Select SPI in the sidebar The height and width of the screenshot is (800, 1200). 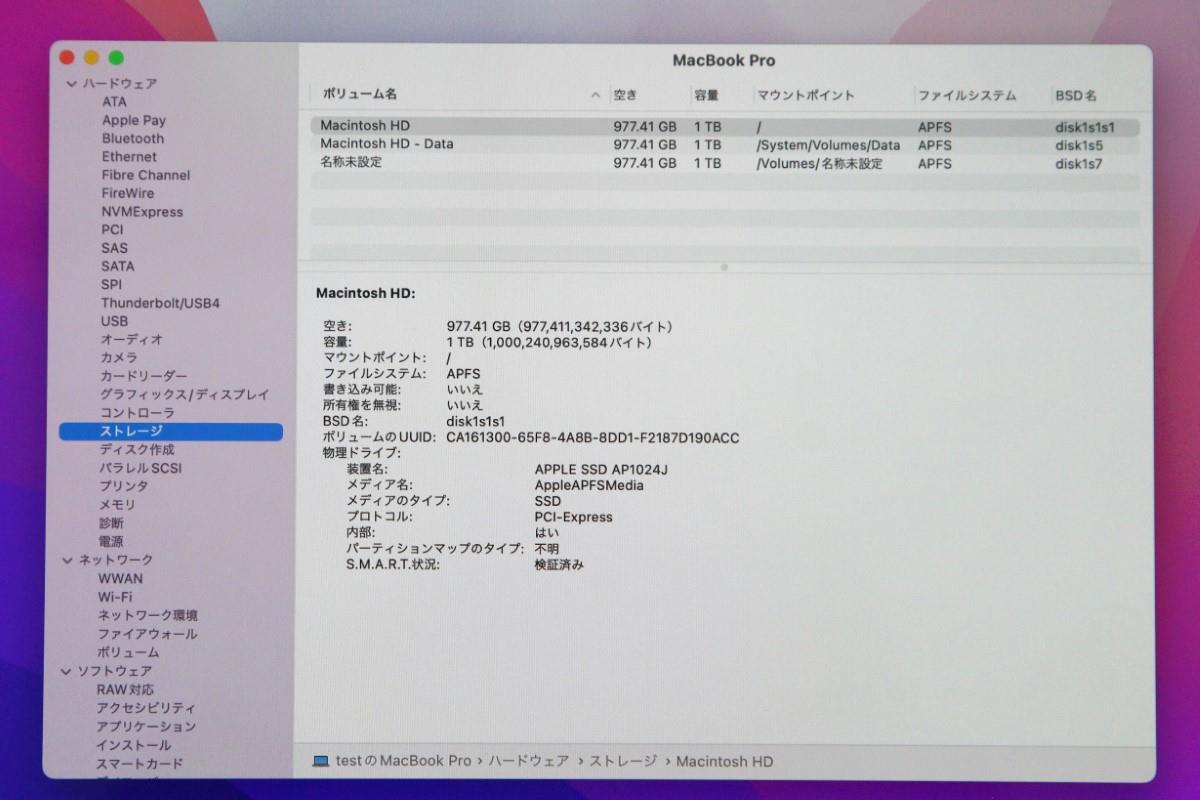point(111,284)
